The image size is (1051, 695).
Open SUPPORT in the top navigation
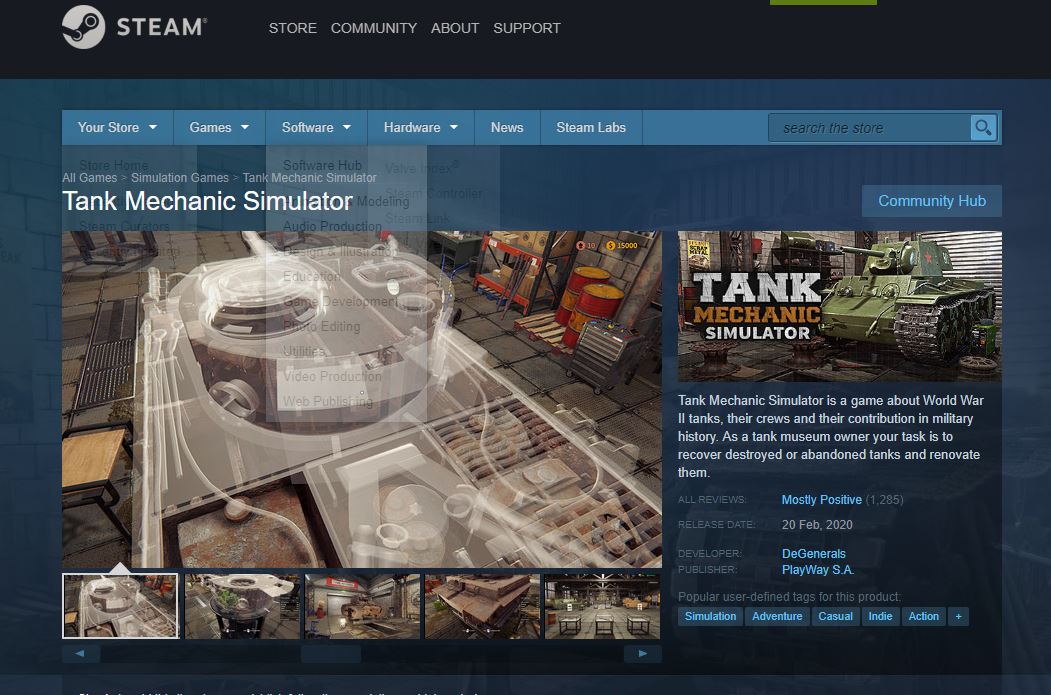(526, 28)
